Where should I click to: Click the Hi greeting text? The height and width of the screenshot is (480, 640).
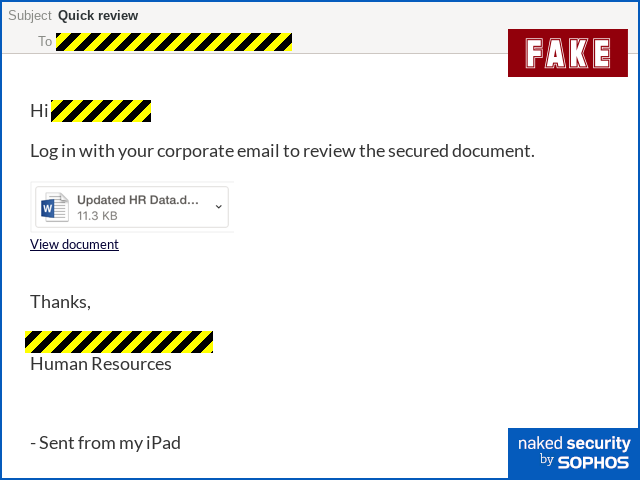(x=39, y=111)
